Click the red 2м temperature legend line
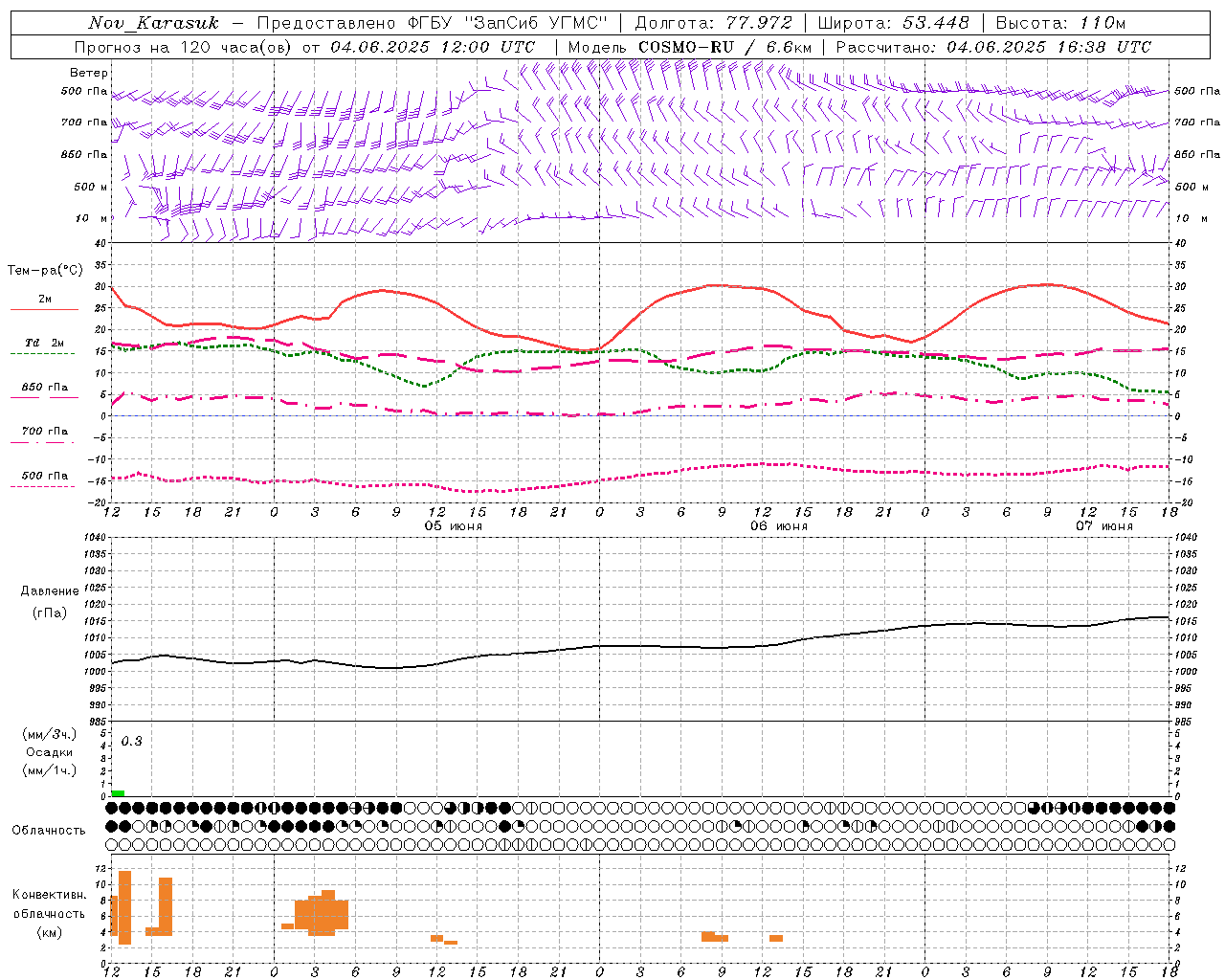Viewport: 1225px width, 980px height. tap(44, 309)
